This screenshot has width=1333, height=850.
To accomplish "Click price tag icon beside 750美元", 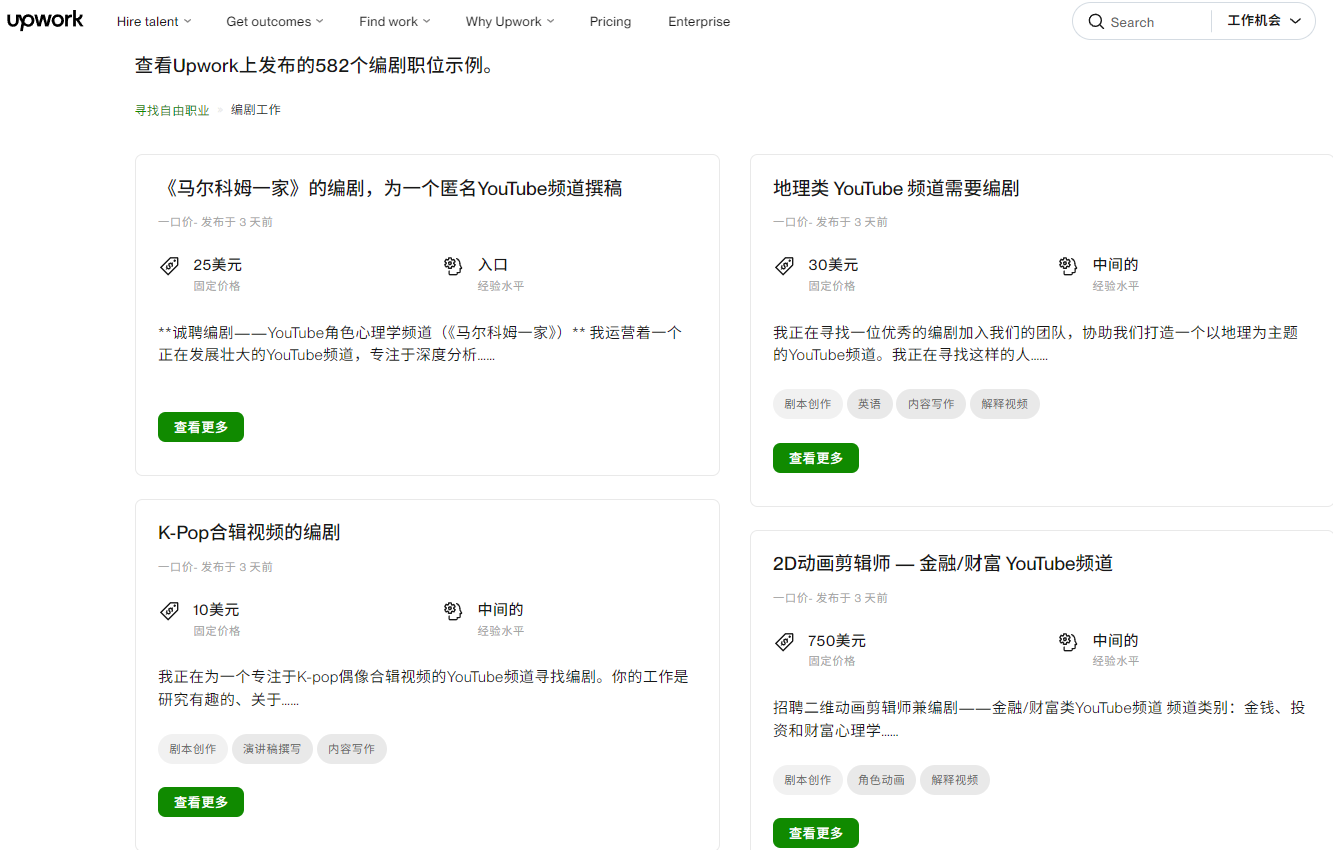I will [785, 642].
